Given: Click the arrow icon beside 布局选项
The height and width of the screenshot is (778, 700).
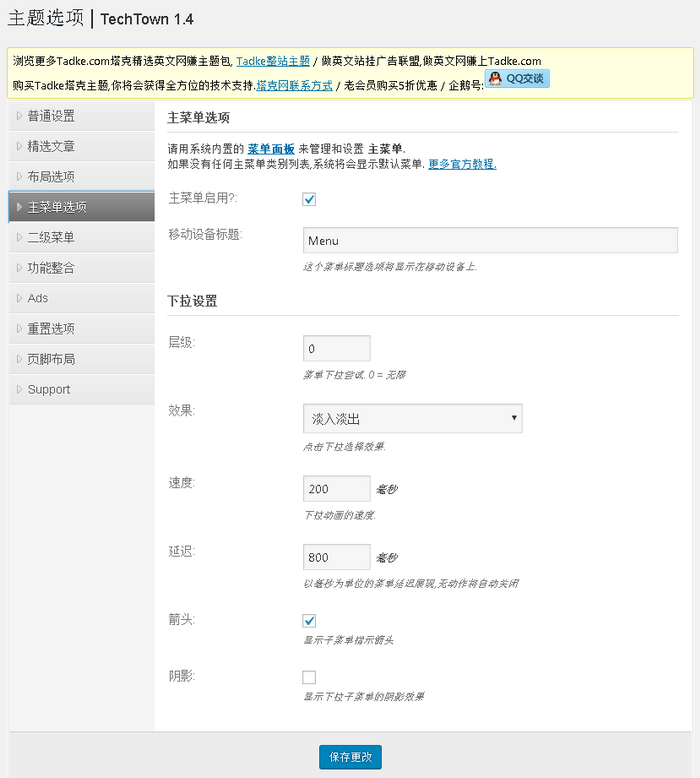Looking at the screenshot, I should pyautogui.click(x=19, y=177).
